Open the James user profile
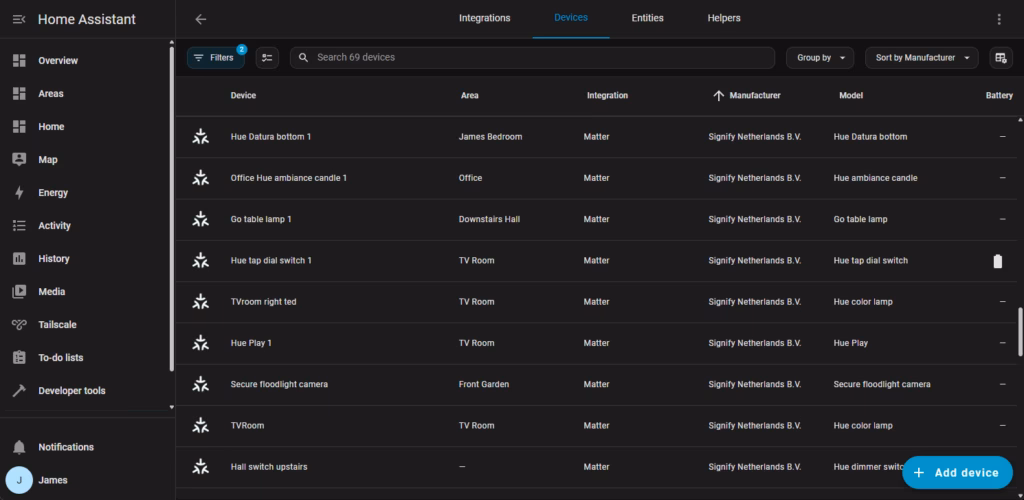 [52, 480]
